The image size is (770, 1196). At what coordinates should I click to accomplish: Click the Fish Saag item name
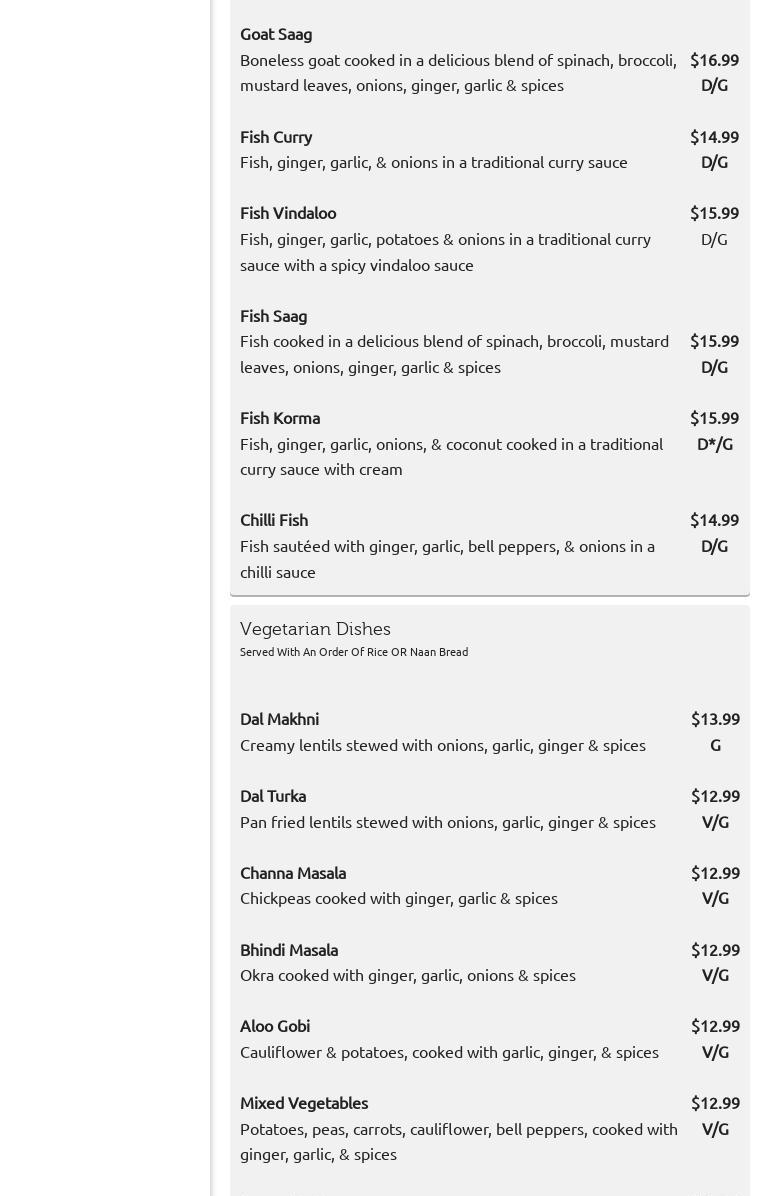(x=273, y=316)
